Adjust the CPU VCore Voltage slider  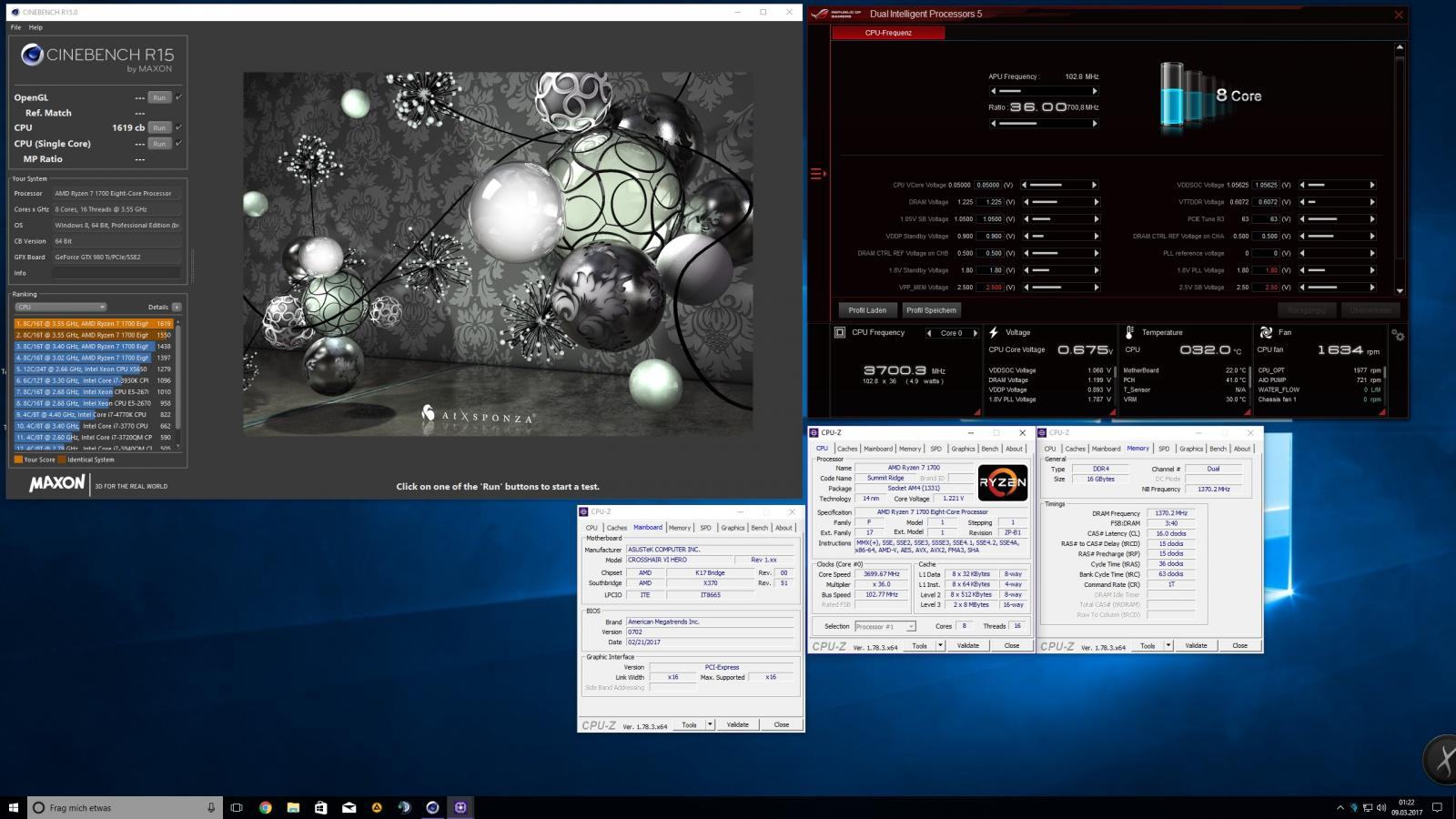point(1059,185)
